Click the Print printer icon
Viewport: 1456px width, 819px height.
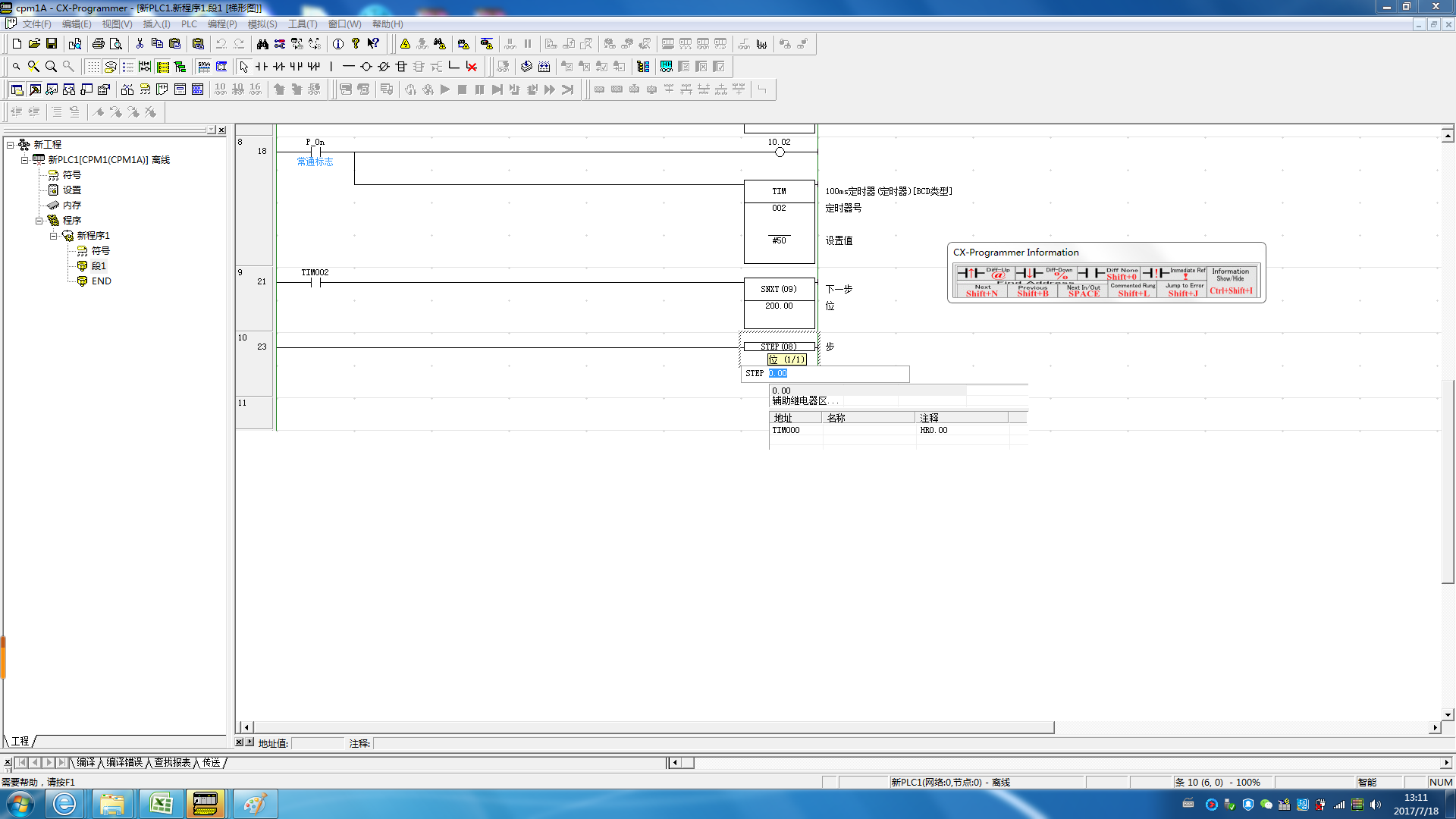point(98,44)
